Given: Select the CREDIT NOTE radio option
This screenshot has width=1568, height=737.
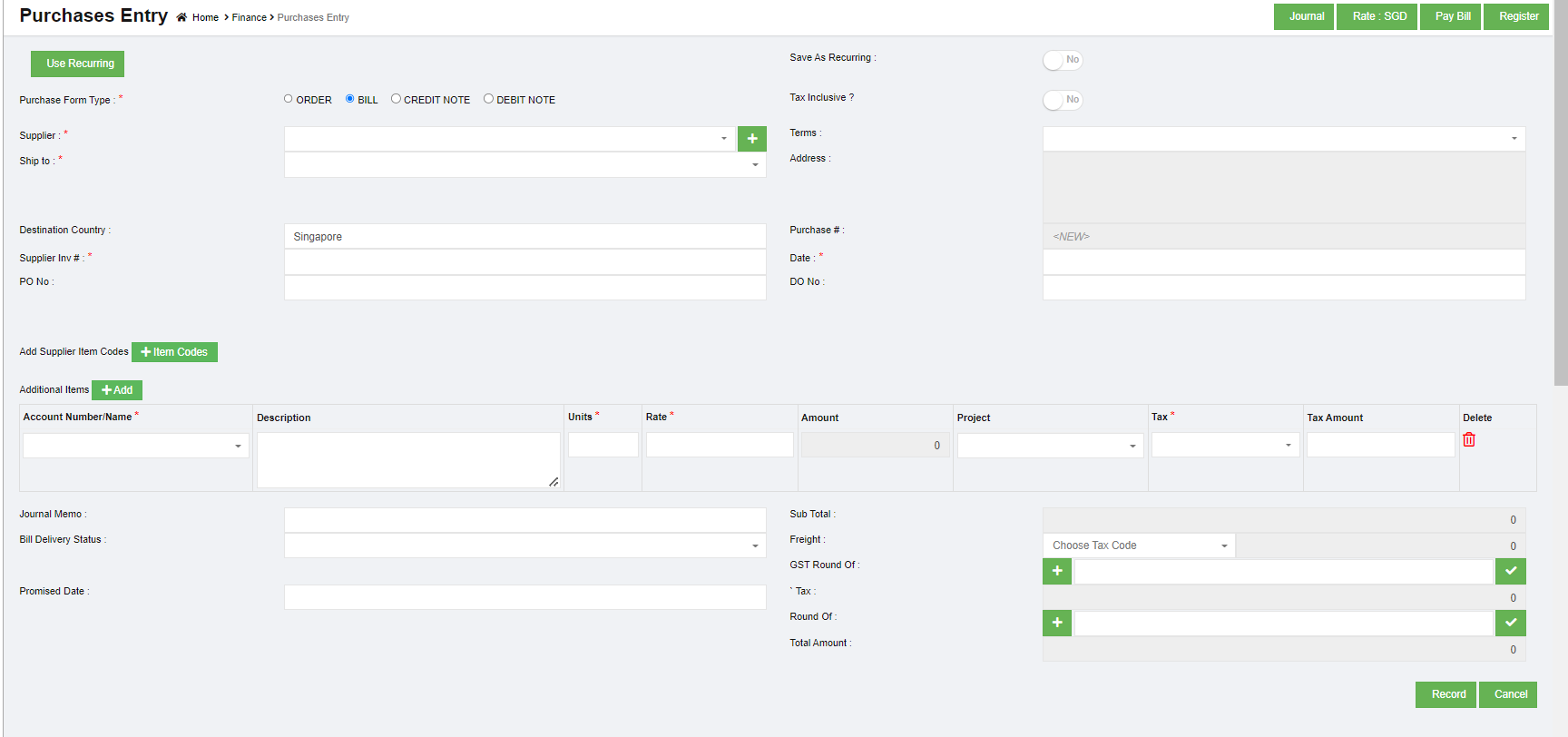Looking at the screenshot, I should pyautogui.click(x=396, y=99).
